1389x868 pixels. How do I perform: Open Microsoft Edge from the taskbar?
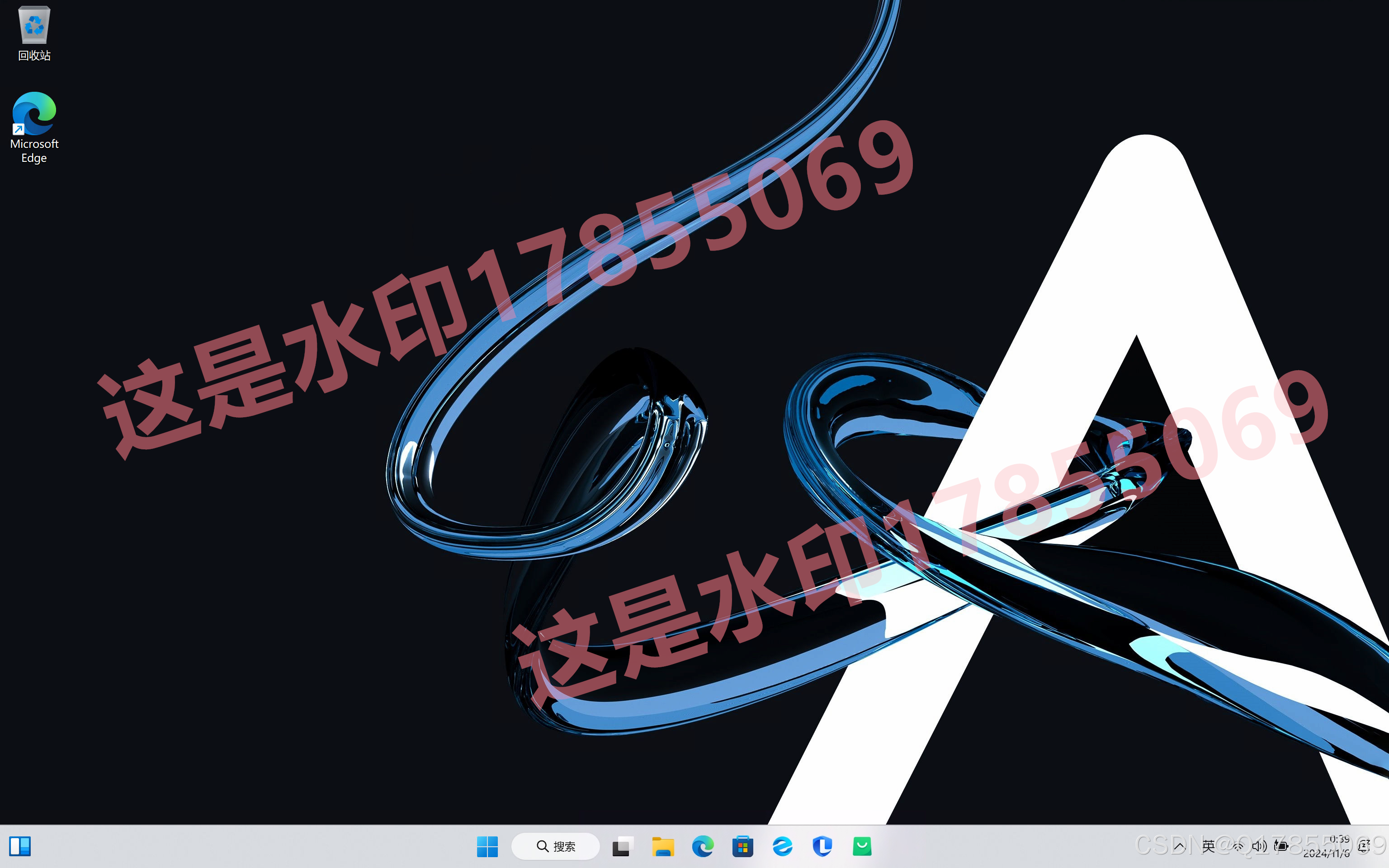[703, 846]
